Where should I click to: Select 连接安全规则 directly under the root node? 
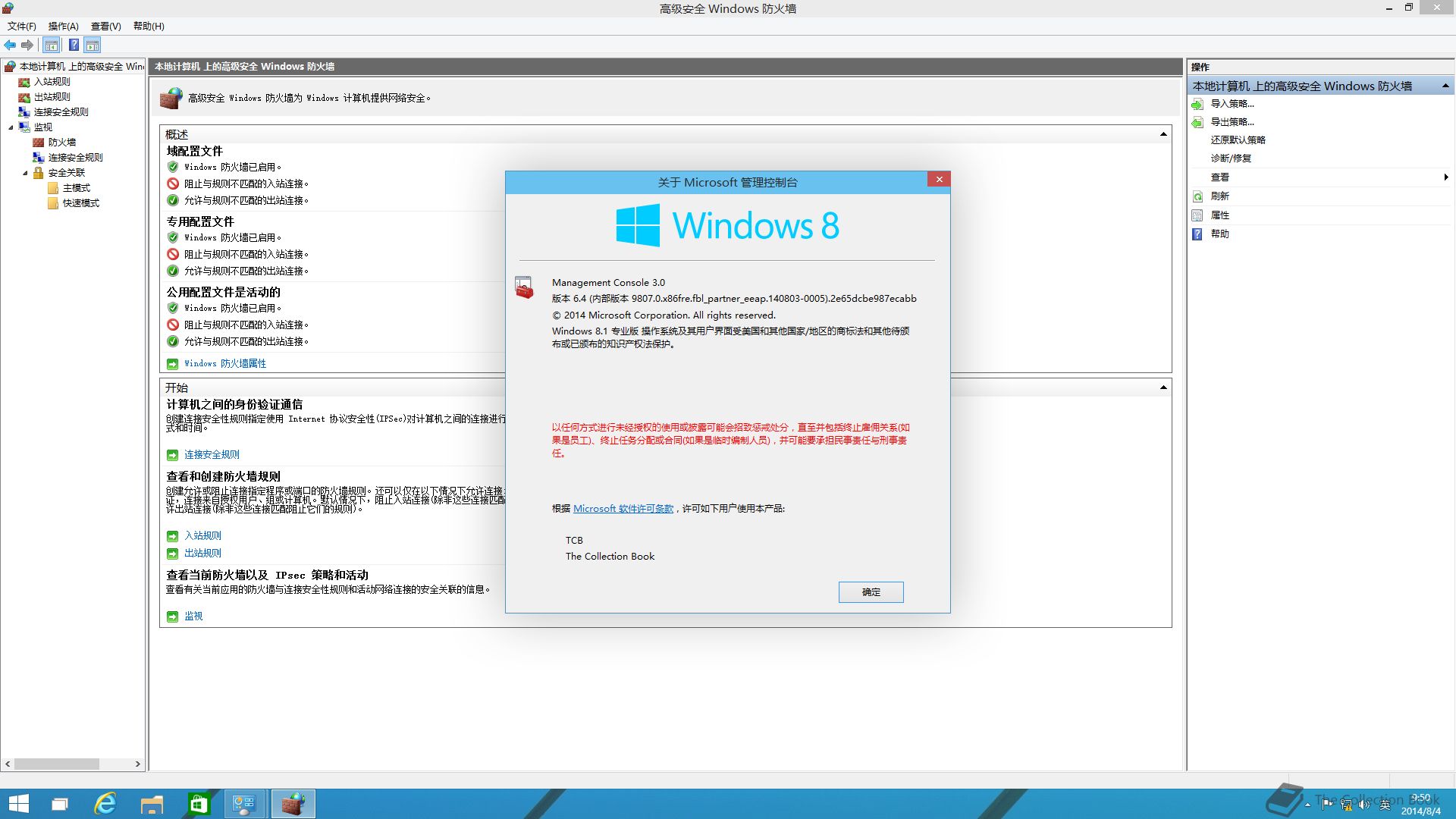pos(61,112)
